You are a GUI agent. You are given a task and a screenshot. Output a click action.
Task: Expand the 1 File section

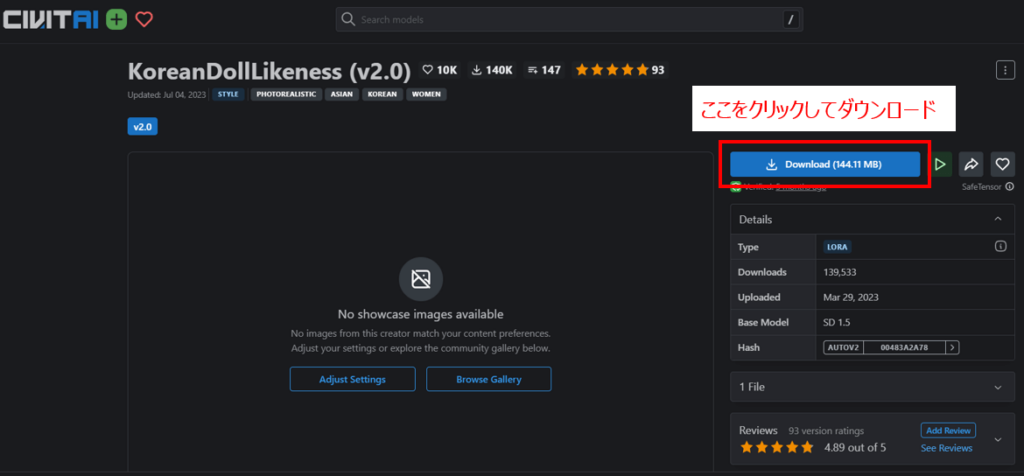[x=872, y=387]
